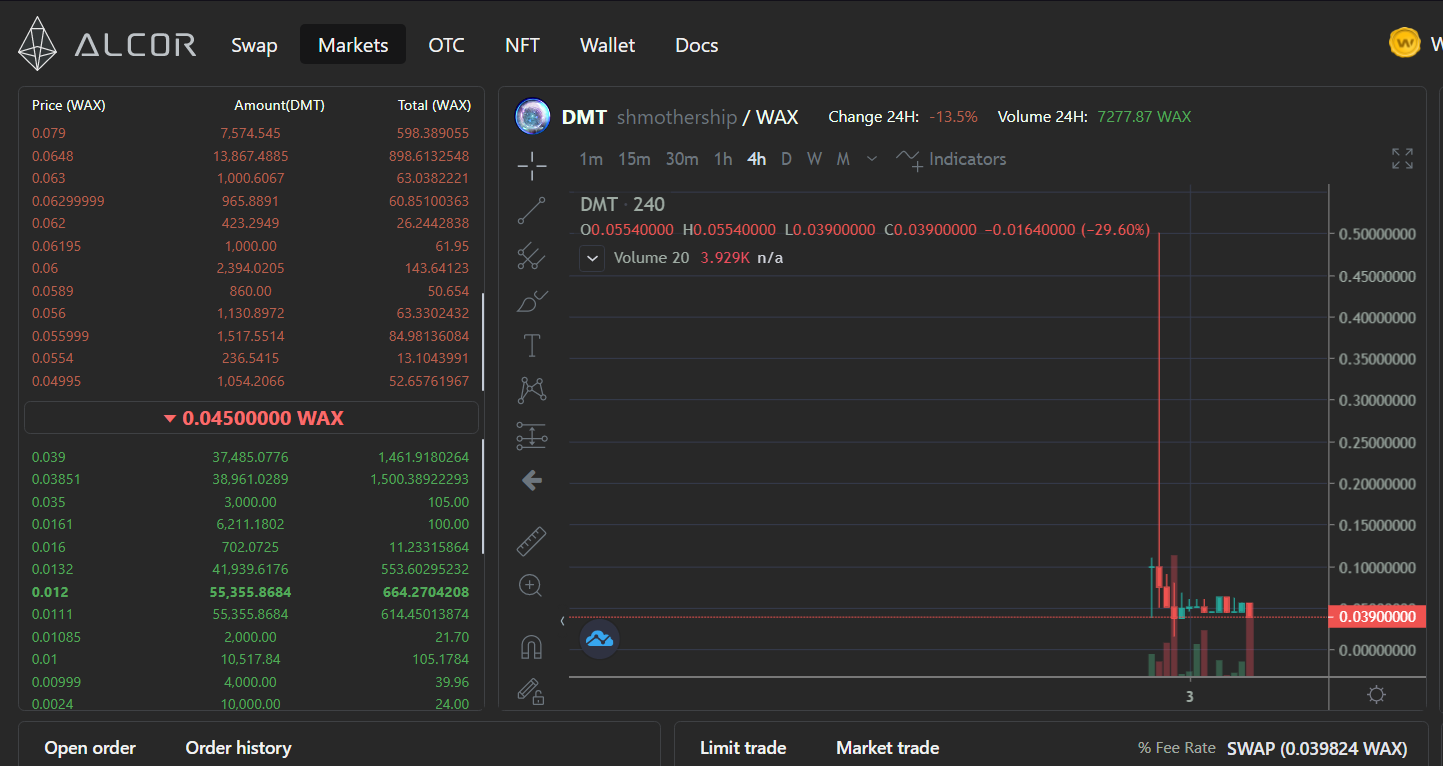Click the gold WAX wallet coin icon

pos(1405,43)
